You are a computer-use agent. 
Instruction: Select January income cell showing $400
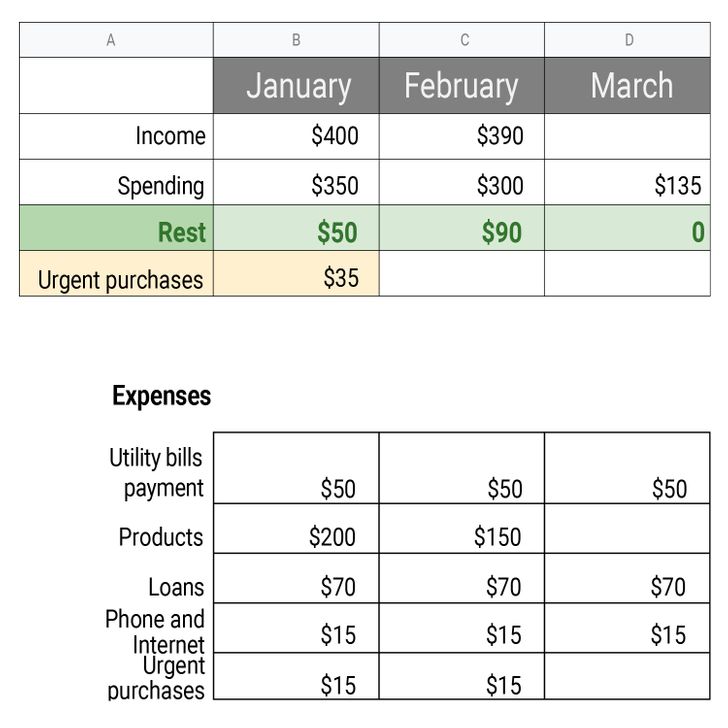click(296, 136)
